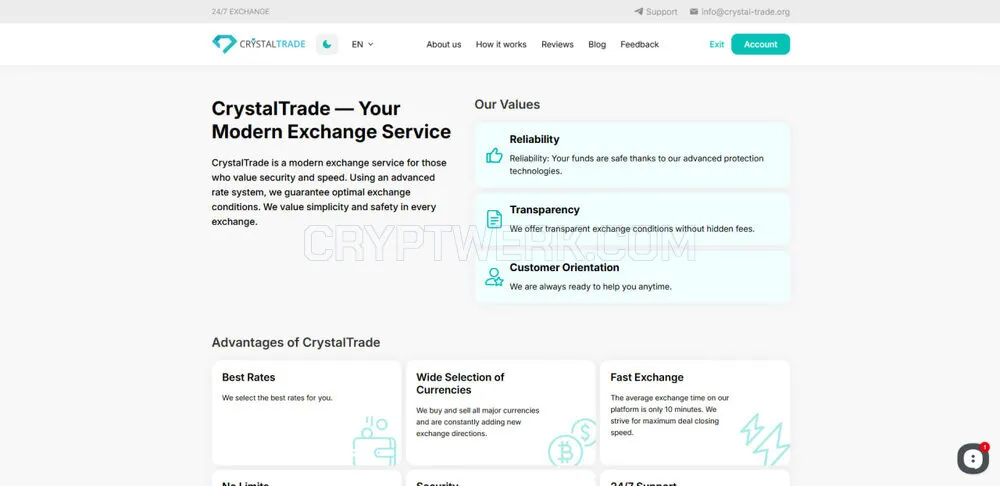This screenshot has height=486, width=1000.
Task: Open the EN language dropdown
Action: 362,44
